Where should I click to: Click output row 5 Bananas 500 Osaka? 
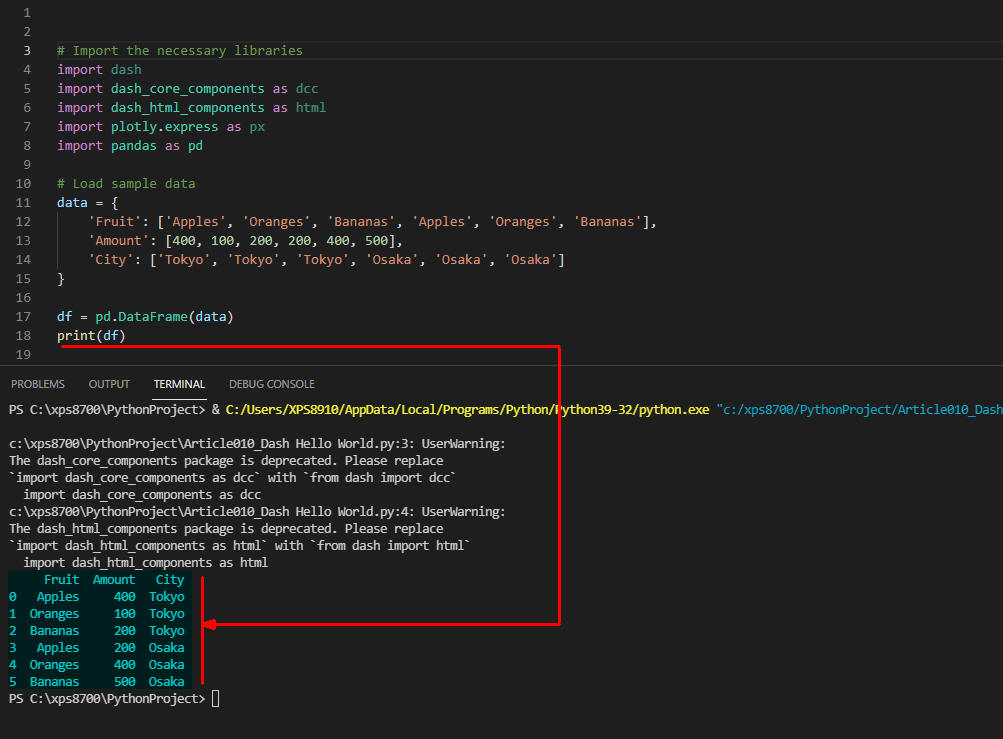tap(97, 682)
